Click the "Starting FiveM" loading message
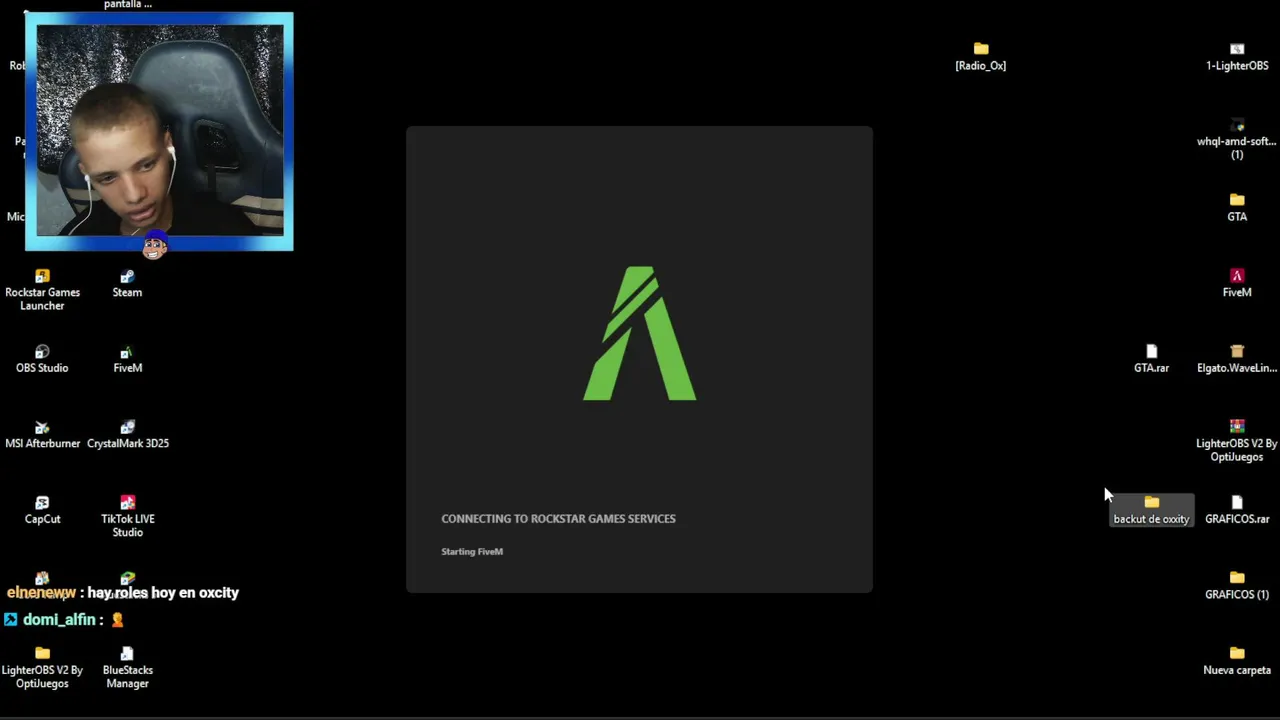The image size is (1280, 720). [472, 551]
